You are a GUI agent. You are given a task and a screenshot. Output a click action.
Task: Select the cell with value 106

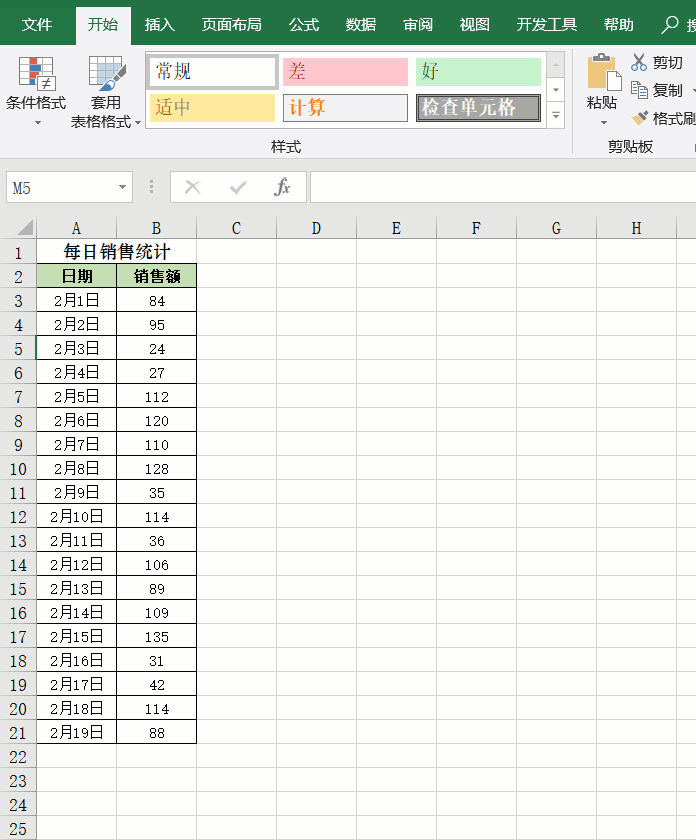156,565
